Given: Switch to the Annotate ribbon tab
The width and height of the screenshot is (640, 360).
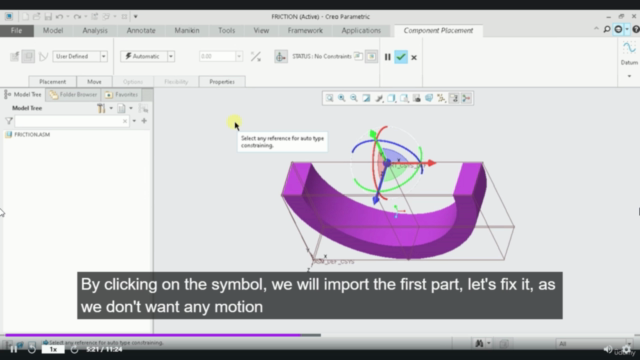Looking at the screenshot, I should click(x=141, y=31).
